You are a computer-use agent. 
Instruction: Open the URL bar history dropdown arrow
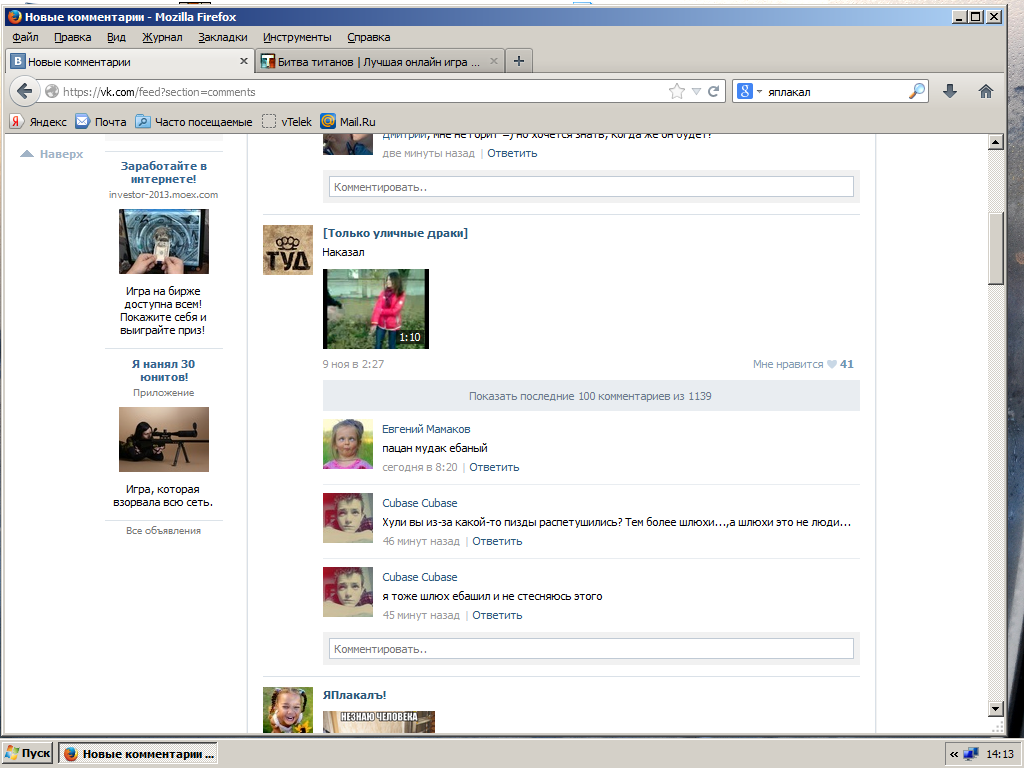coord(696,92)
